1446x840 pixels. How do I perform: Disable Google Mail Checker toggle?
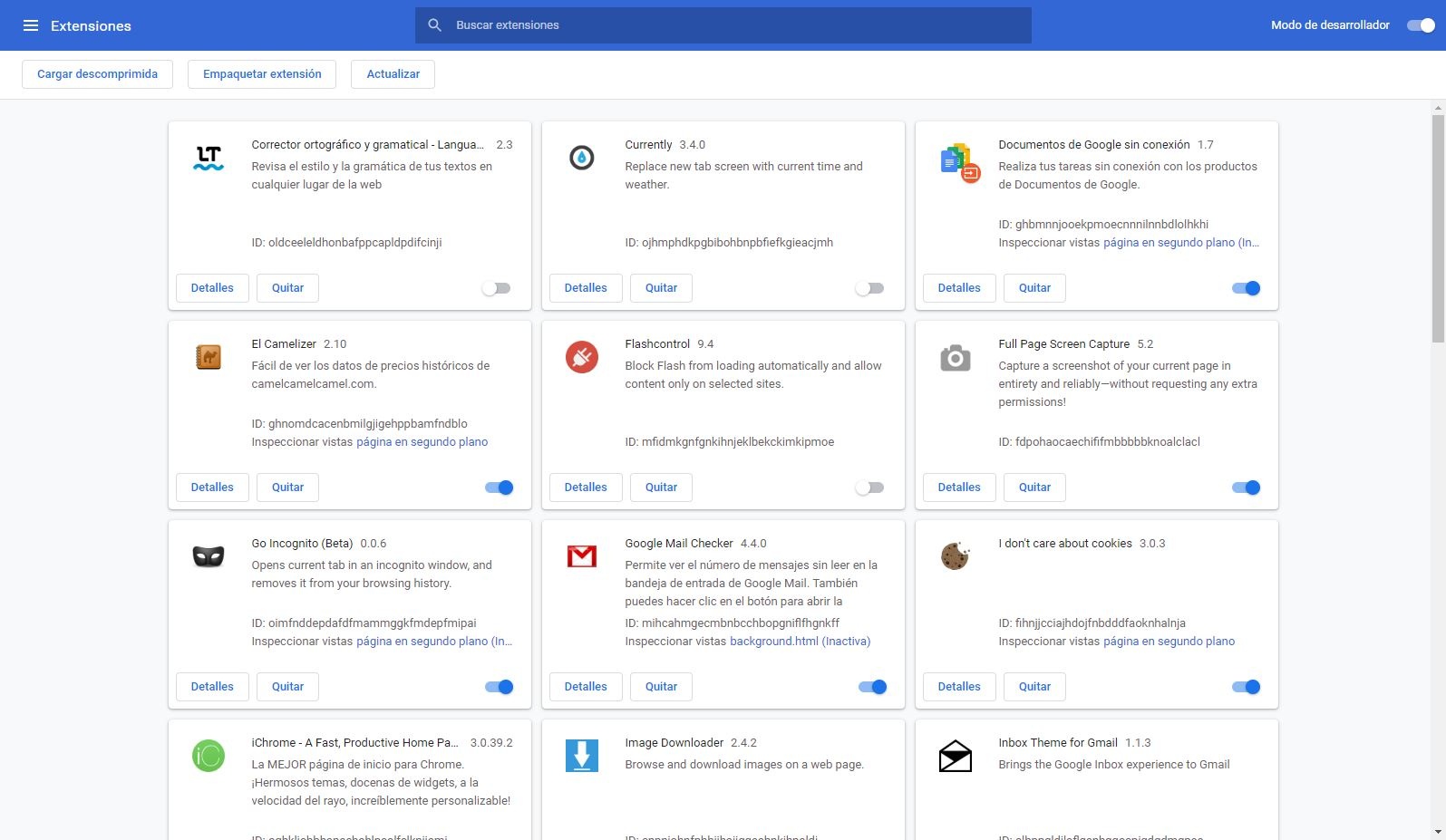[873, 687]
